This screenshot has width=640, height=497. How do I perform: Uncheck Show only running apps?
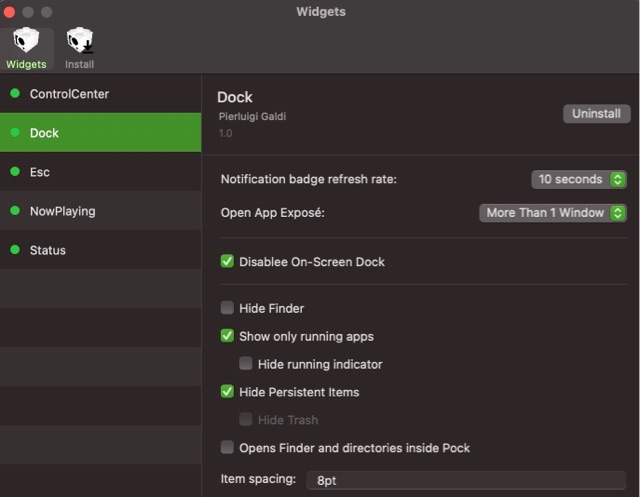click(228, 336)
